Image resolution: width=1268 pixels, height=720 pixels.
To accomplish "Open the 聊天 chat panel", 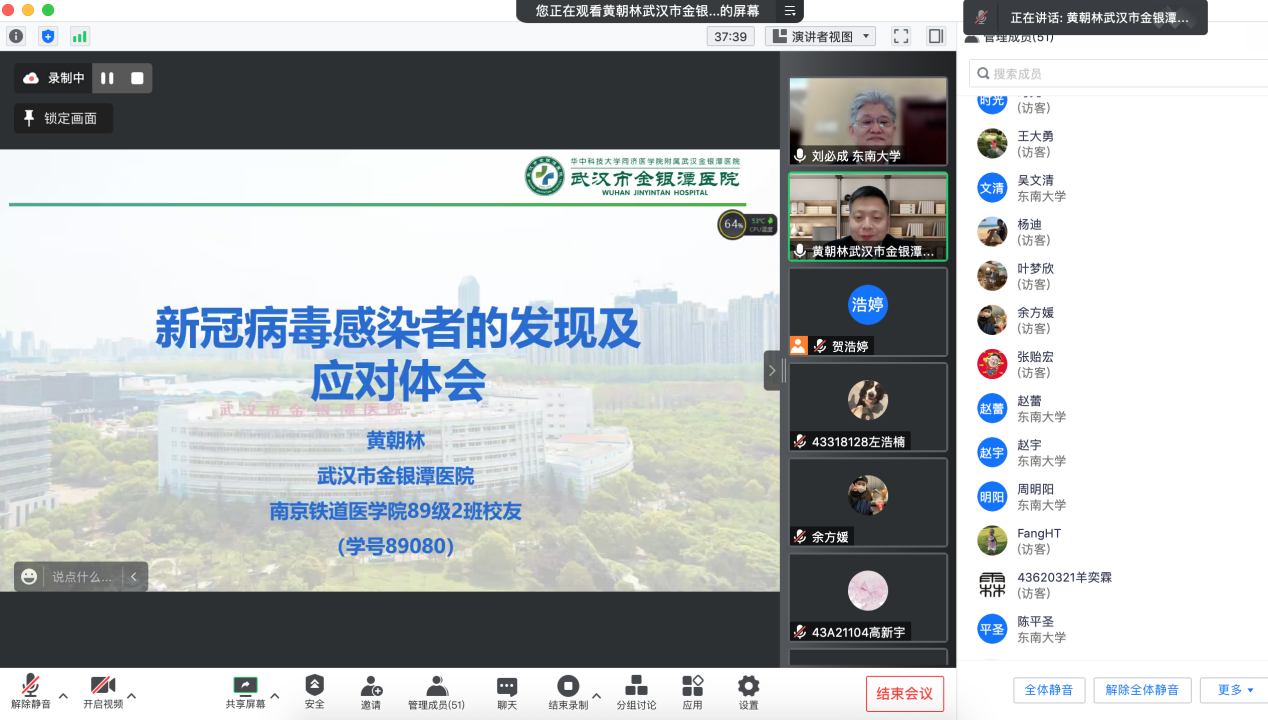I will click(x=507, y=691).
